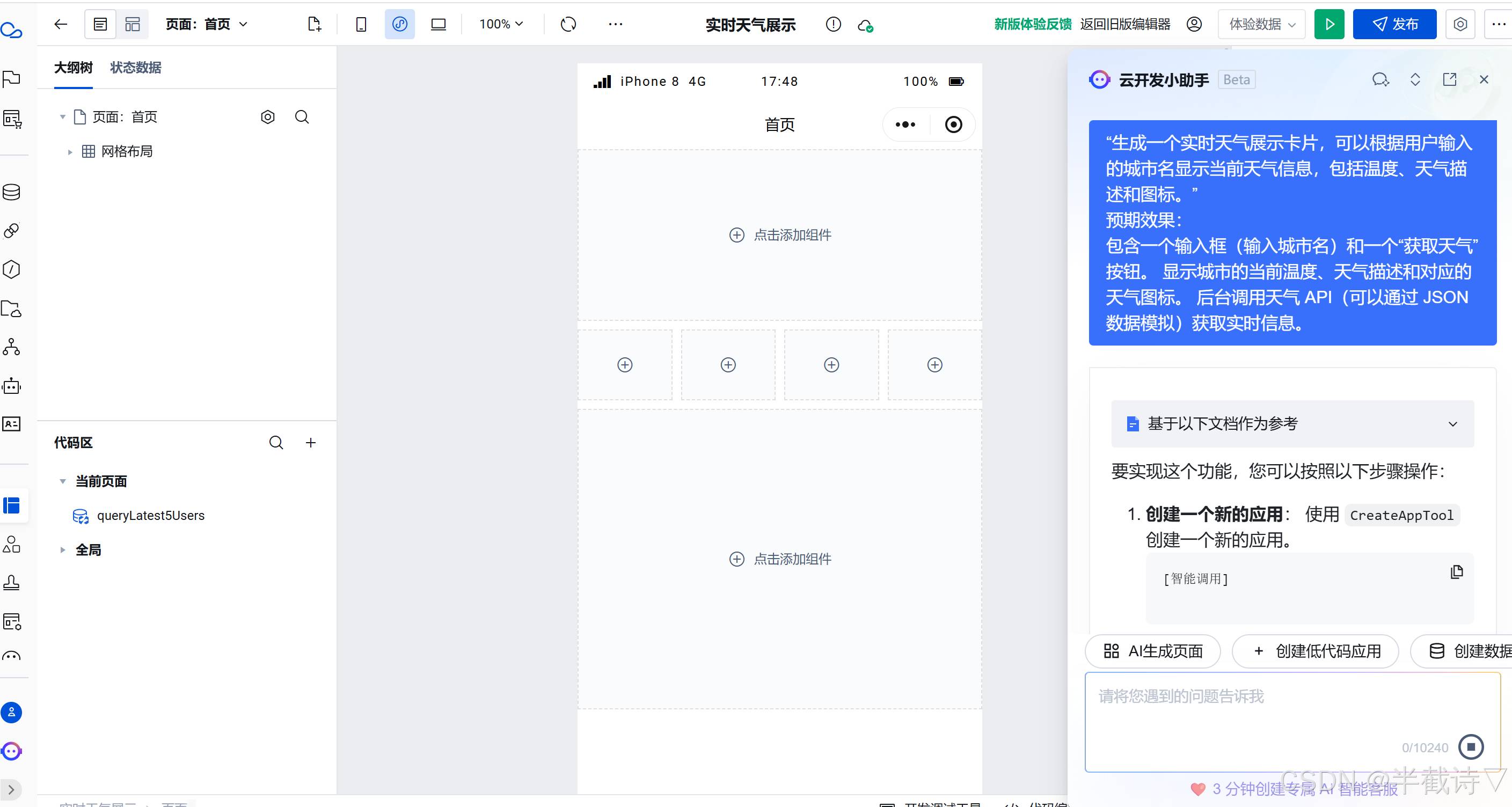This screenshot has height=807, width=1512.
Task: Click the back arrow in top toolbar
Action: tap(61, 24)
